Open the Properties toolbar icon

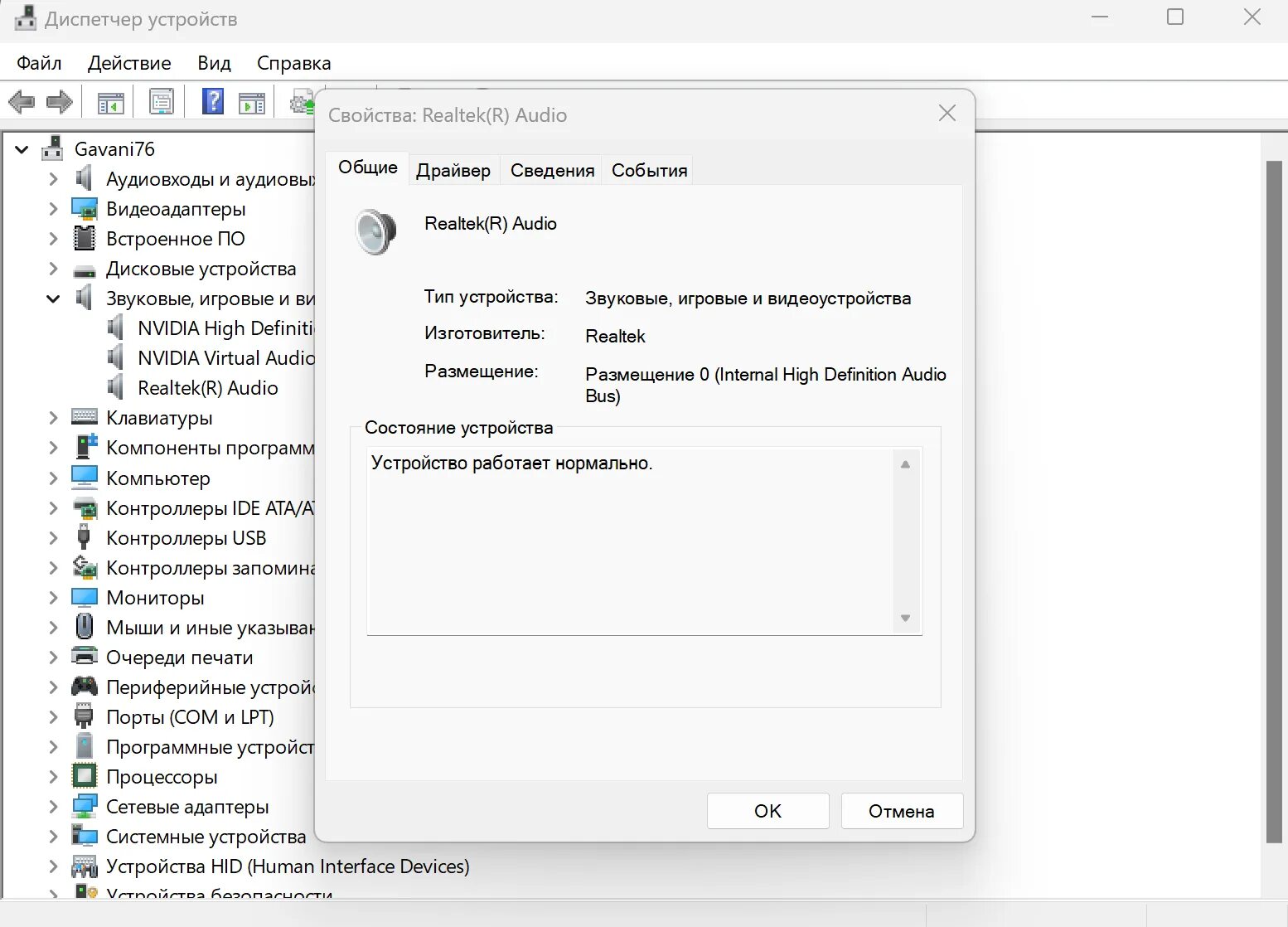coord(161,102)
